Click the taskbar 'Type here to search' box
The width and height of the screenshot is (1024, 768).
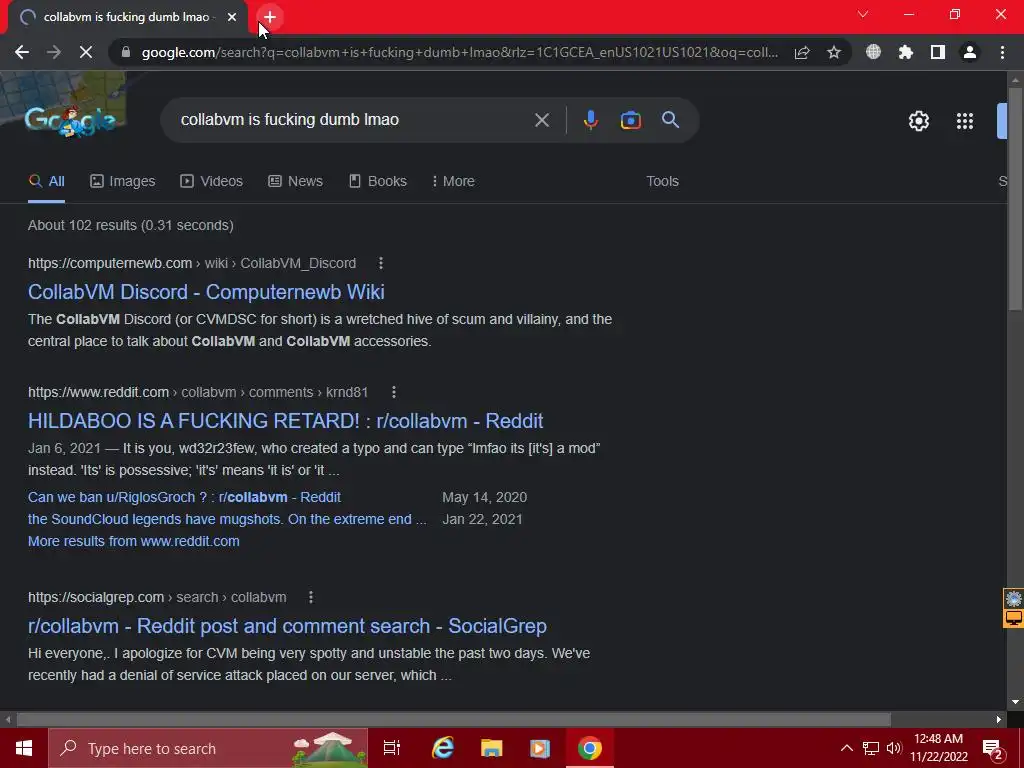pos(208,748)
